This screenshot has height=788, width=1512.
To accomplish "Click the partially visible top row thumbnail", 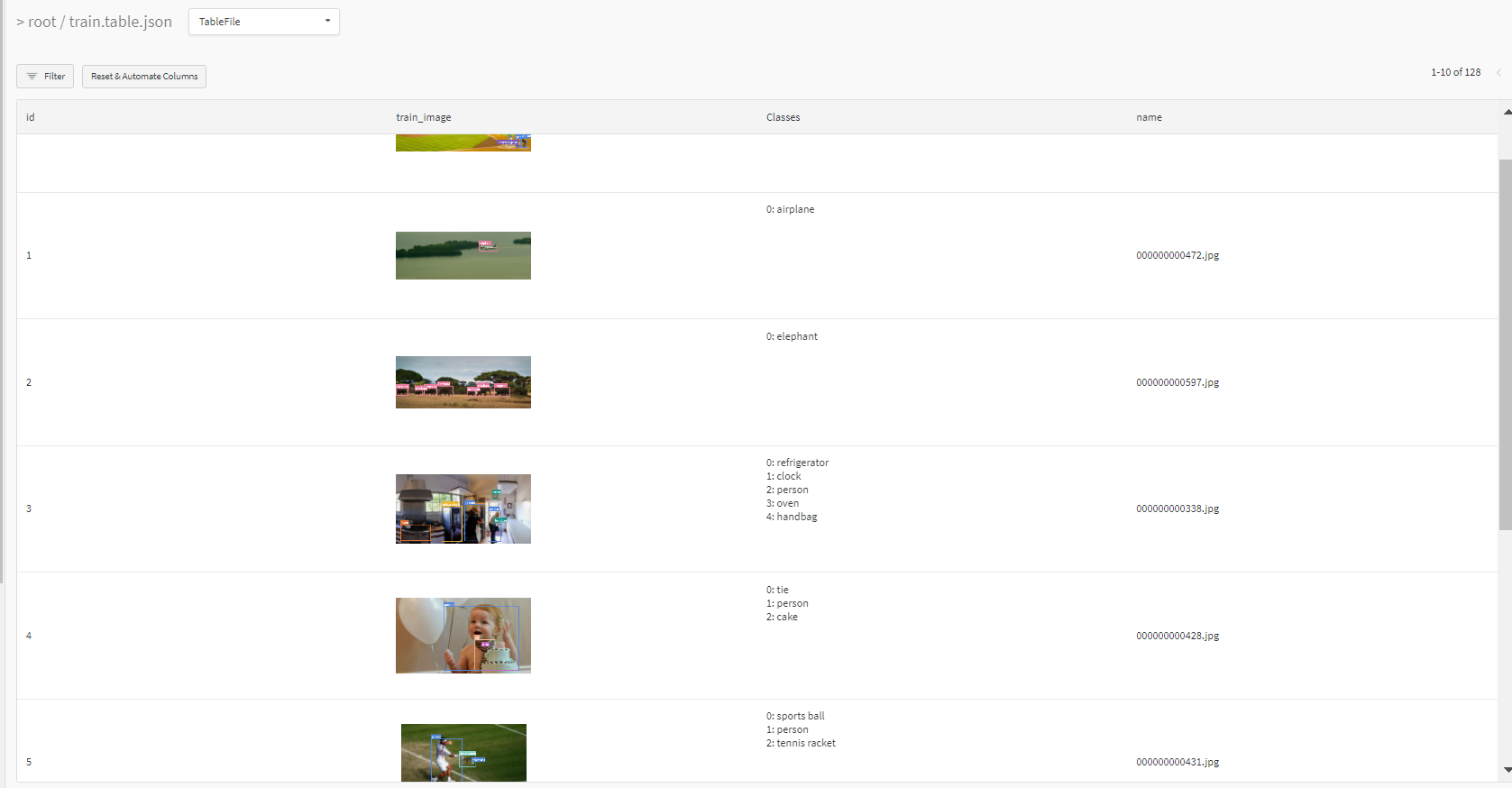I will [x=463, y=142].
